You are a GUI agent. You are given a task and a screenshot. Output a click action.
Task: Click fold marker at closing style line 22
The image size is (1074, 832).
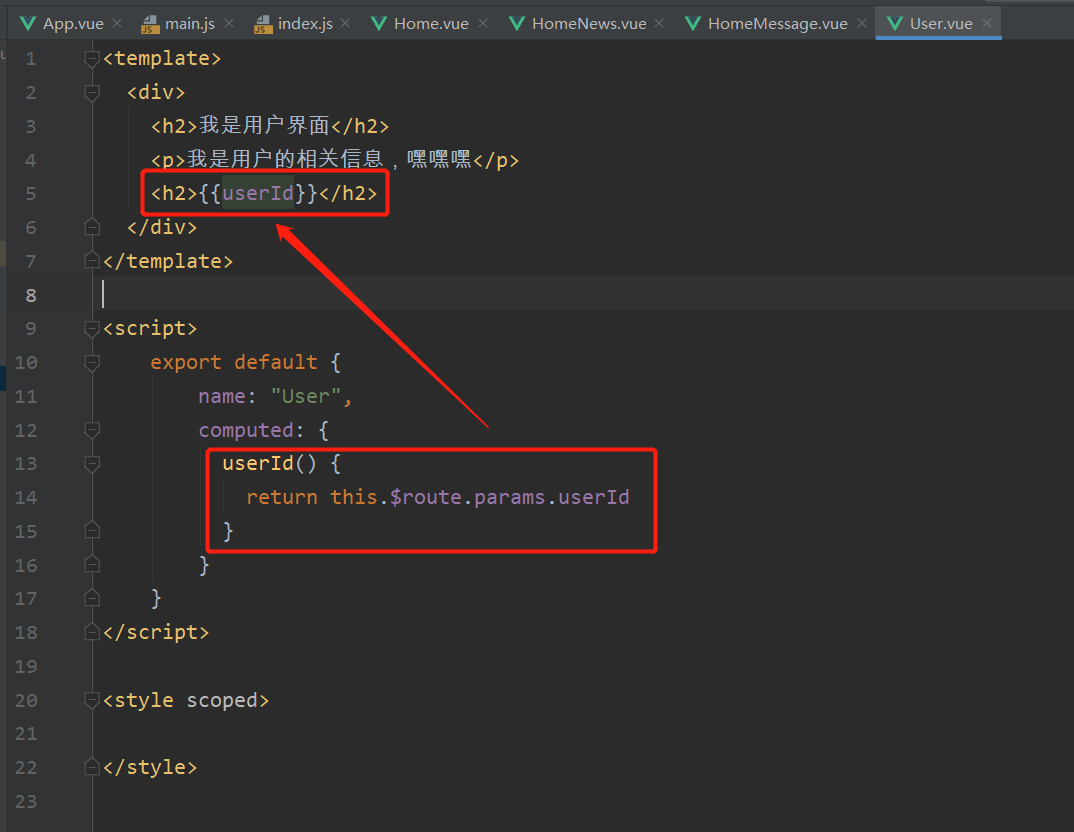point(92,767)
